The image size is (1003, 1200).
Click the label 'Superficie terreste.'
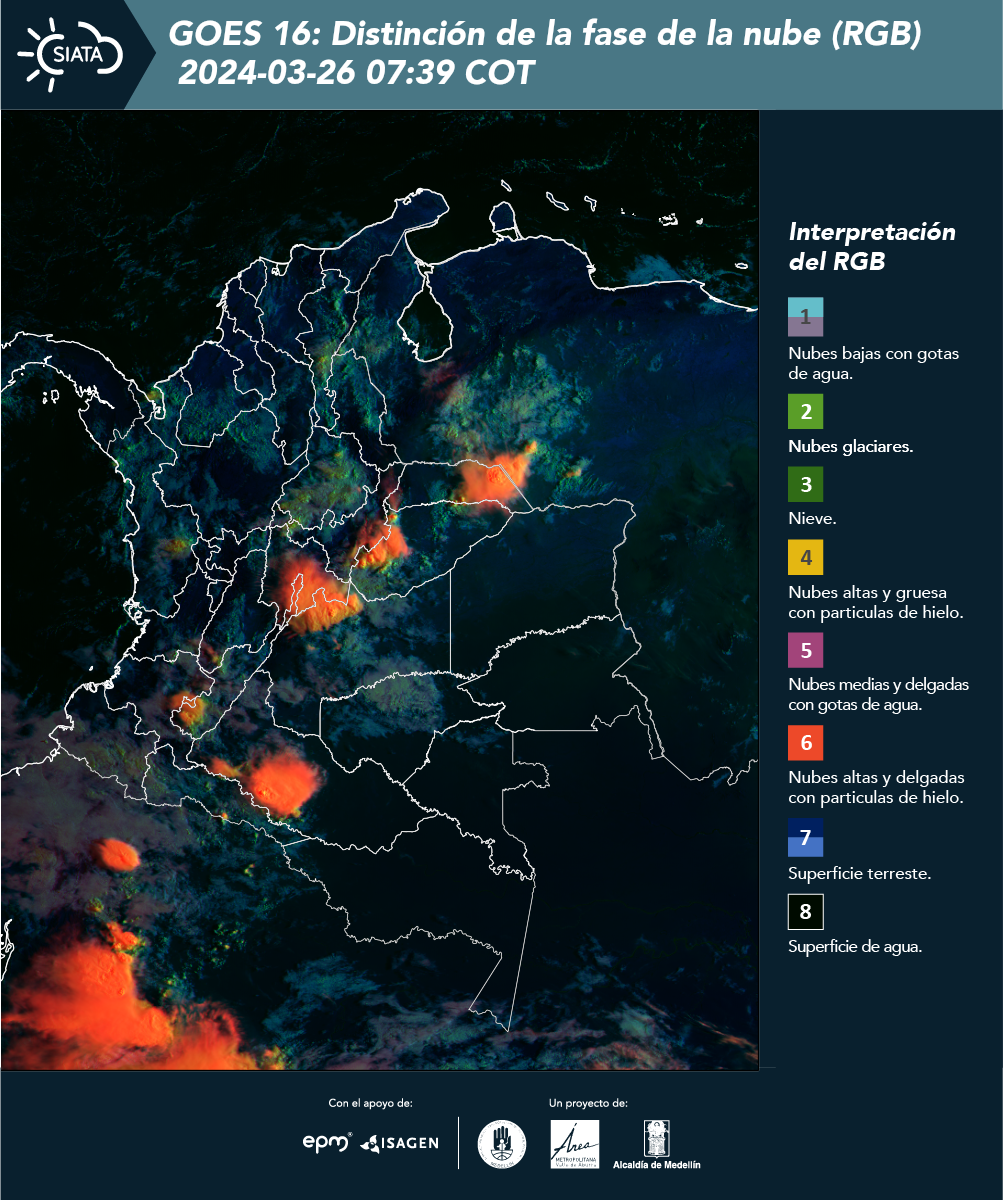coord(860,873)
